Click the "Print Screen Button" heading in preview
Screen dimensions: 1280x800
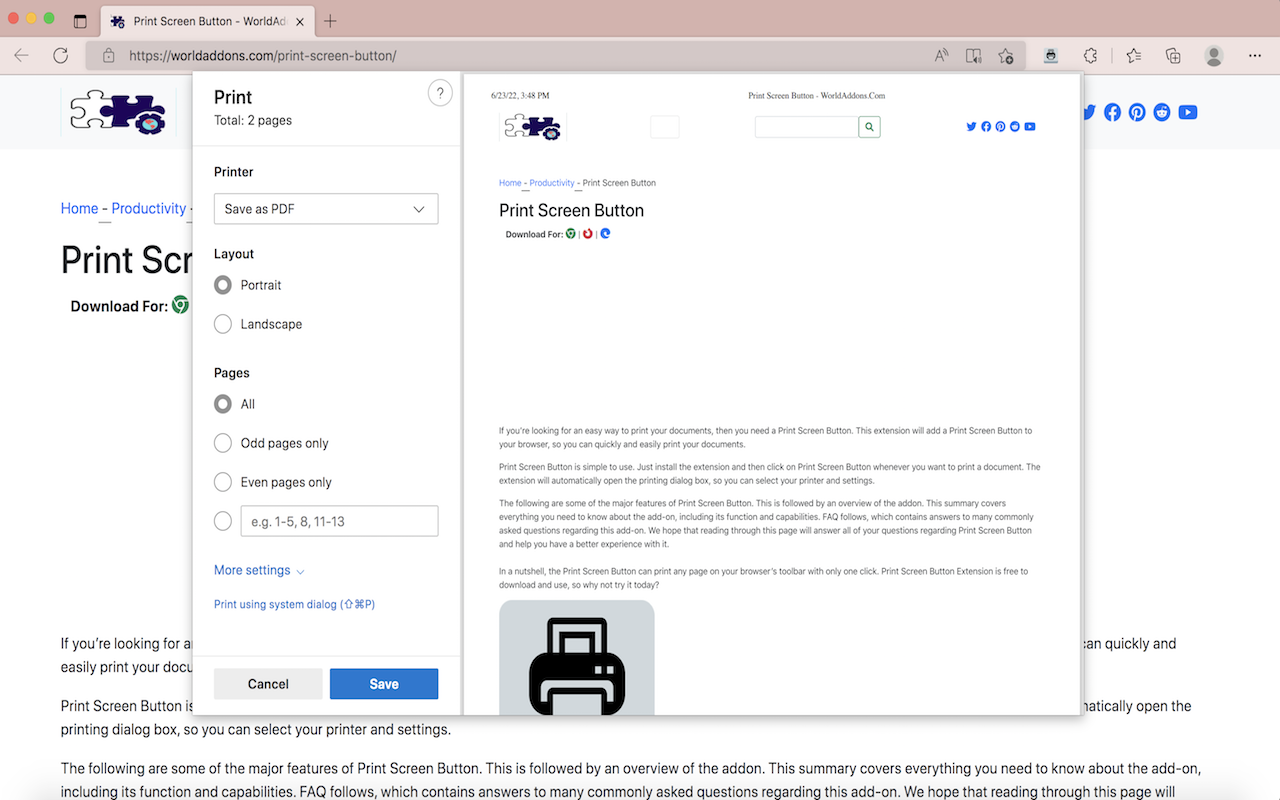click(x=571, y=210)
